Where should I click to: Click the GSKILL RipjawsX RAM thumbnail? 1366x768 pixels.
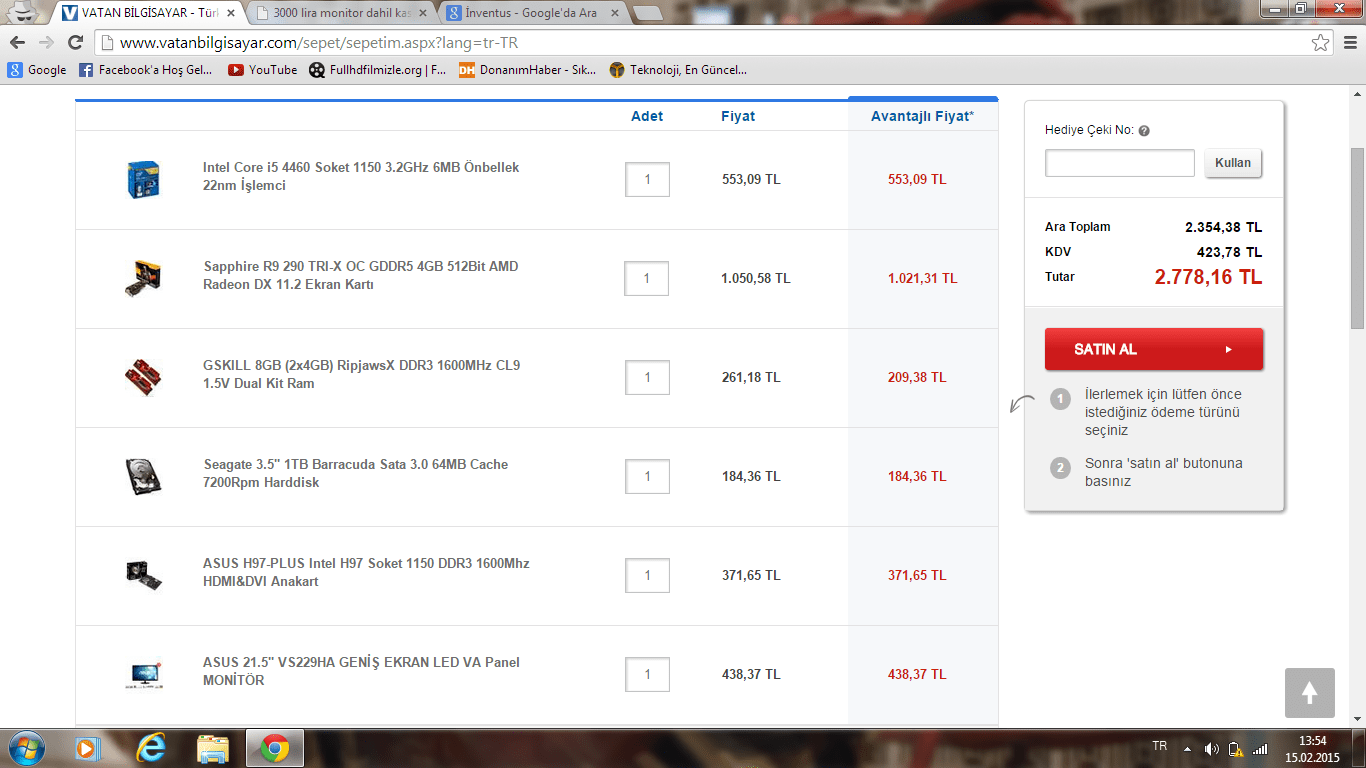[x=144, y=377]
